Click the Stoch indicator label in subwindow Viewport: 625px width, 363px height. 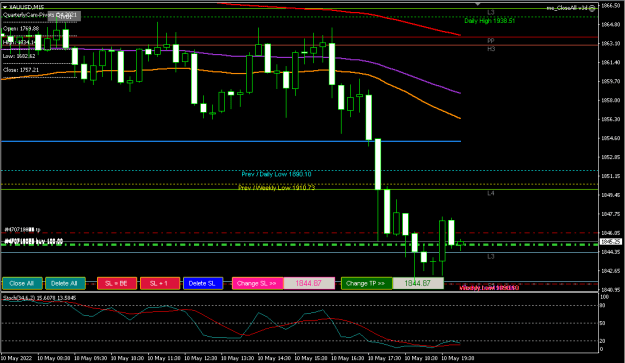click(x=39, y=298)
